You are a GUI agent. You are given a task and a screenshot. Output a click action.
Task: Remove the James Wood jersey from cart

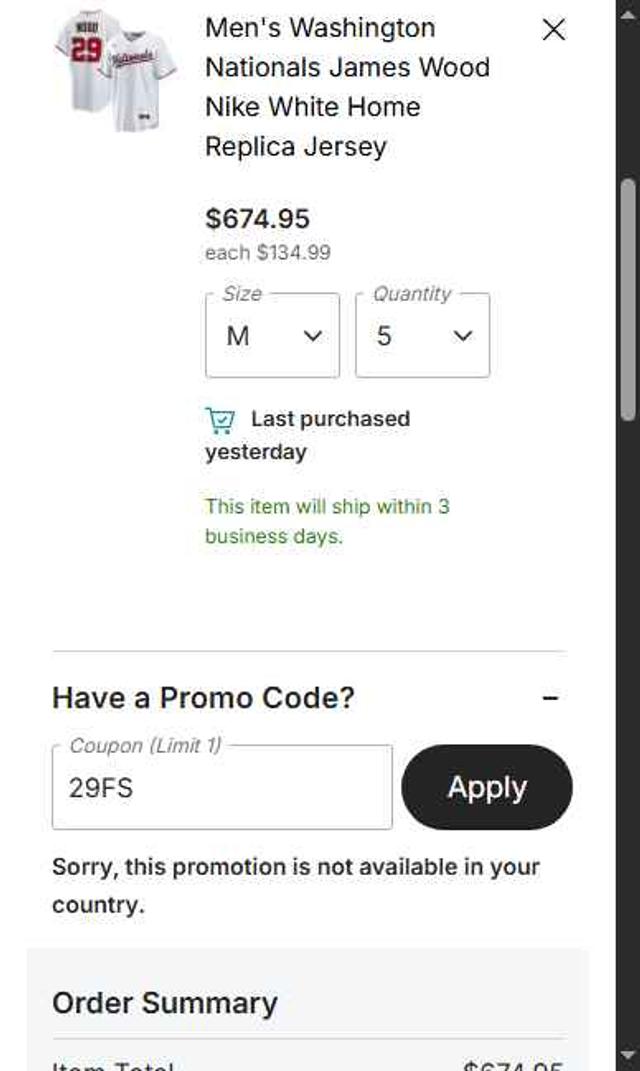[x=553, y=30]
